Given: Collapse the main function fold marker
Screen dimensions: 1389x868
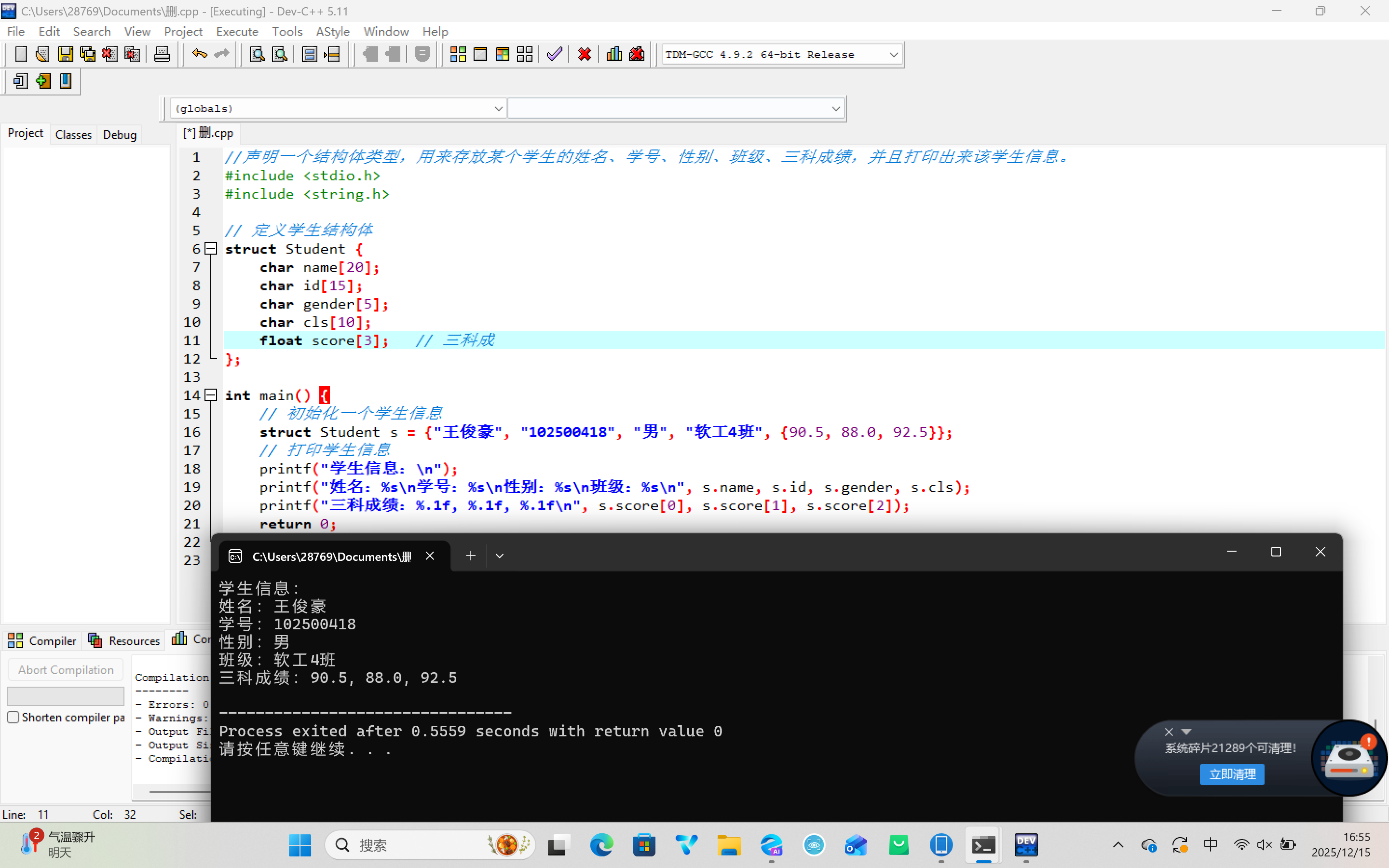Looking at the screenshot, I should click(211, 395).
